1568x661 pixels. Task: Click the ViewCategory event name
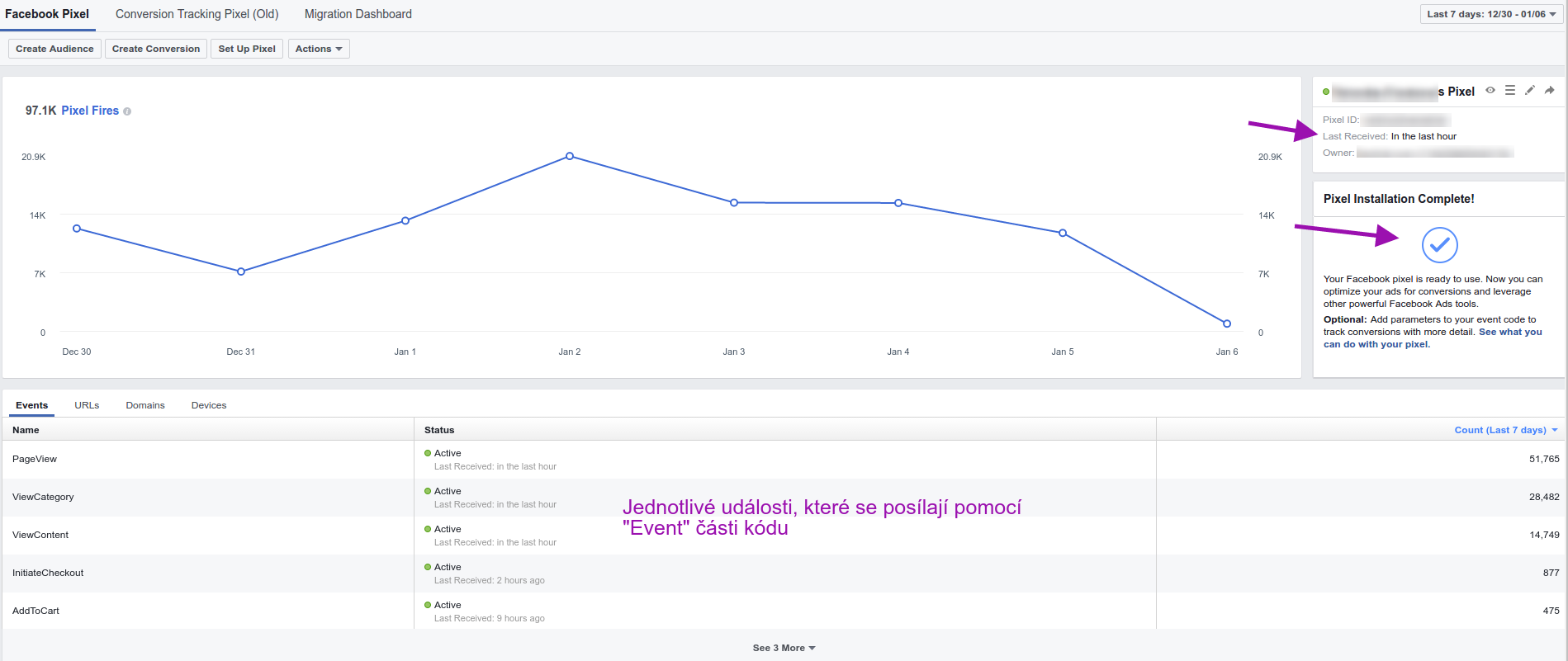click(x=43, y=497)
